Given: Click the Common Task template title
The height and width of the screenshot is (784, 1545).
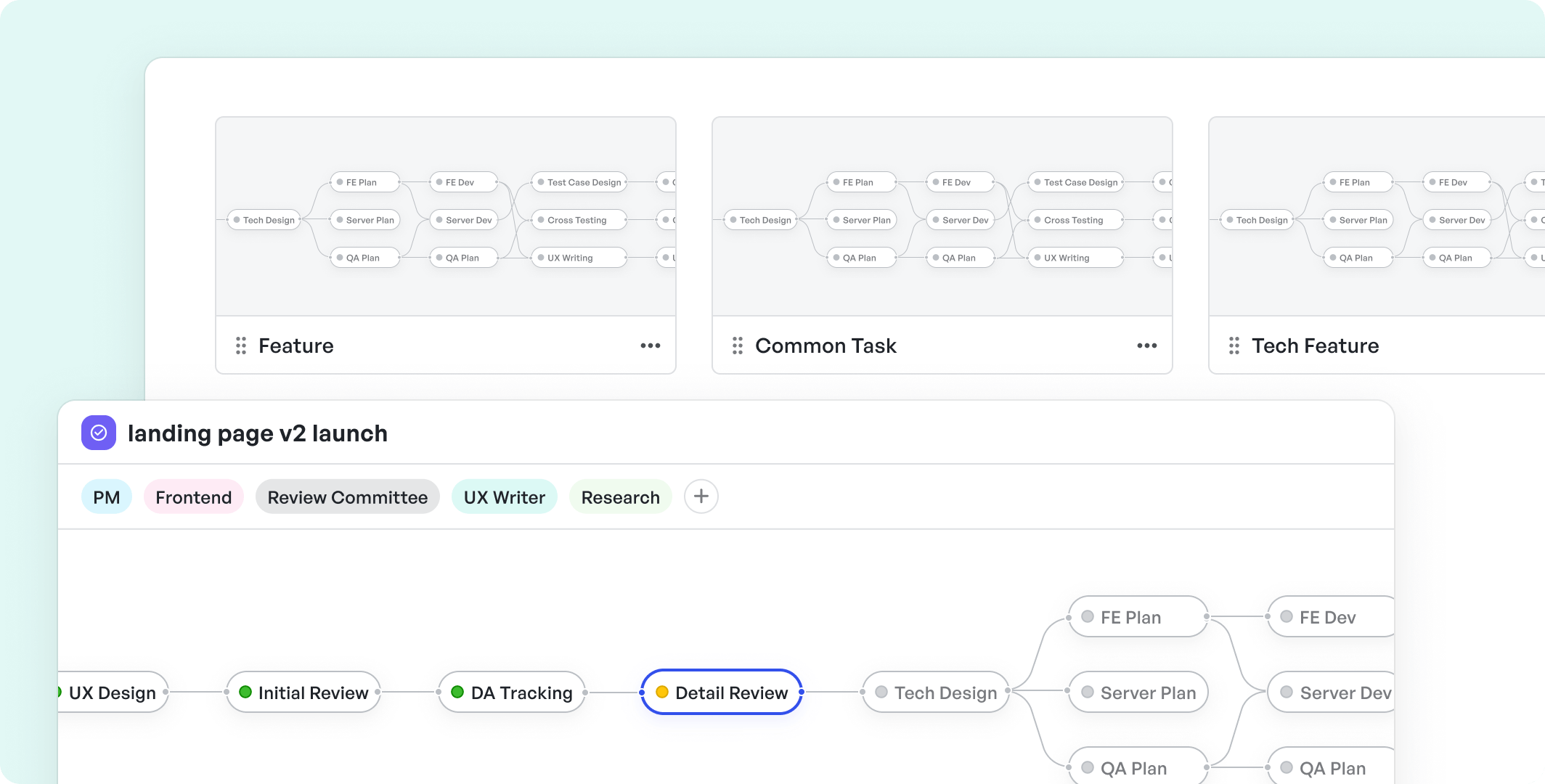Looking at the screenshot, I should click(x=826, y=346).
